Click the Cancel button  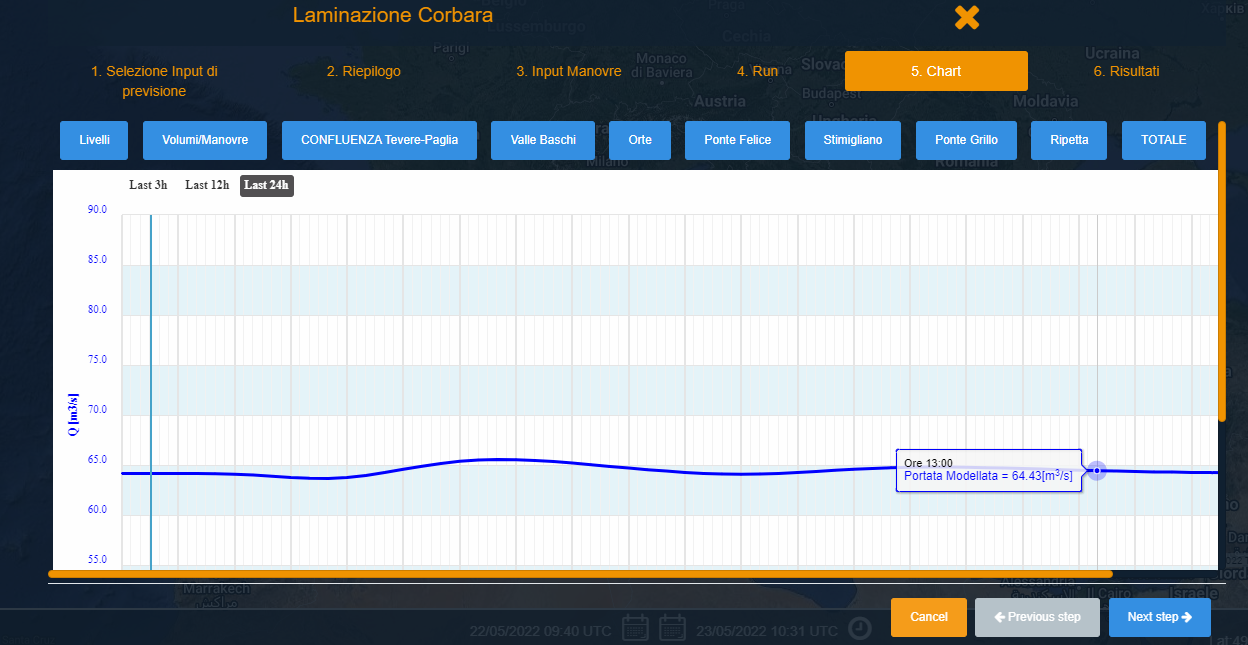click(929, 617)
